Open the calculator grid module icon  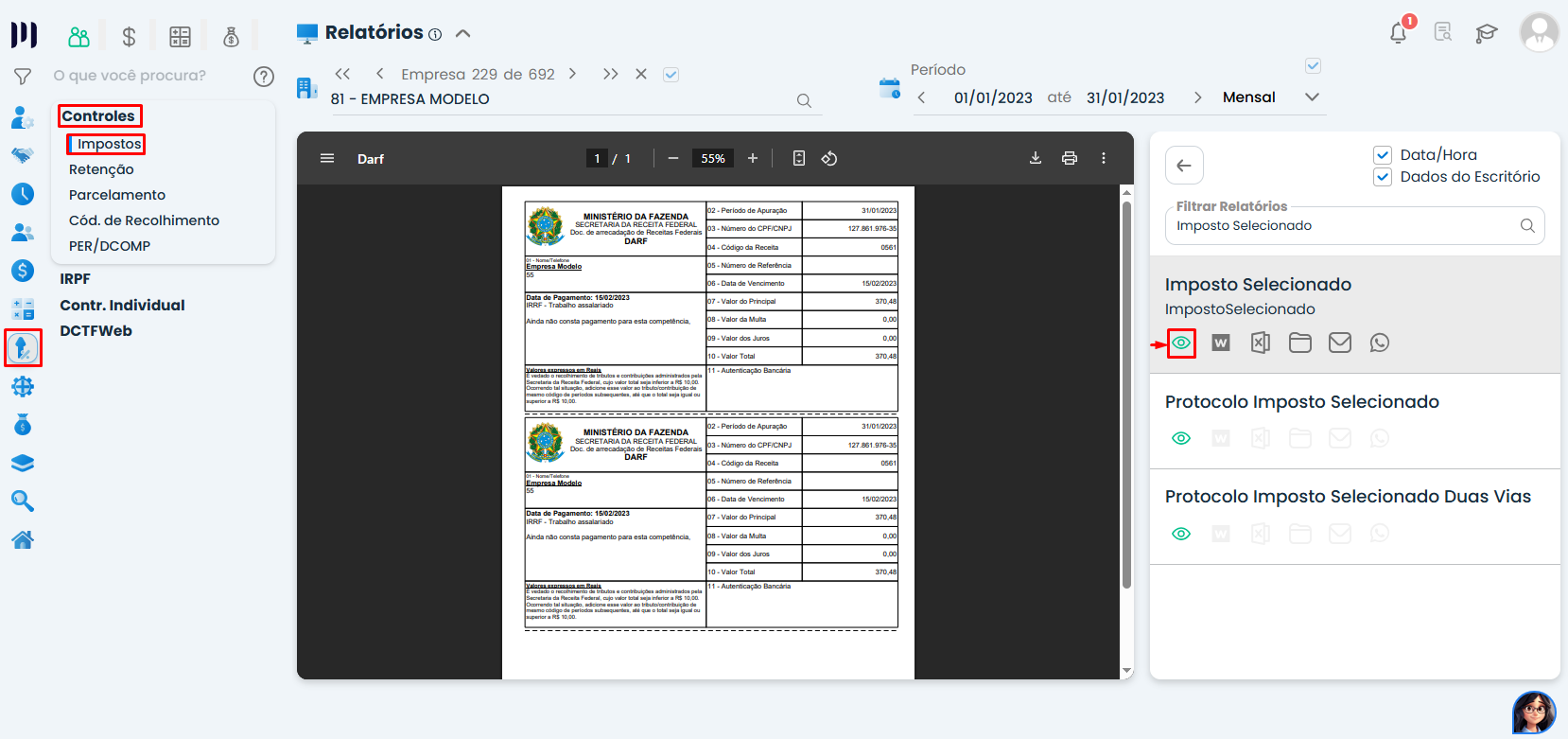[180, 37]
